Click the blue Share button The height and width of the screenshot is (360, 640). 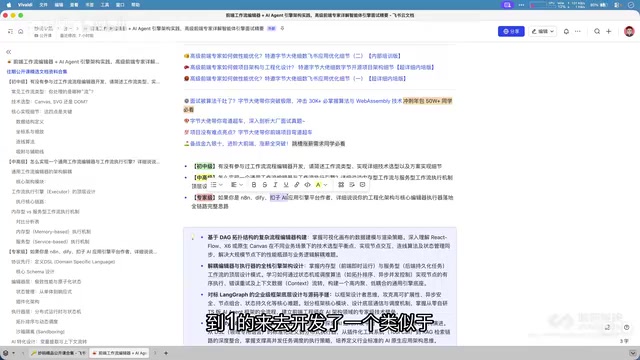pos(511,31)
